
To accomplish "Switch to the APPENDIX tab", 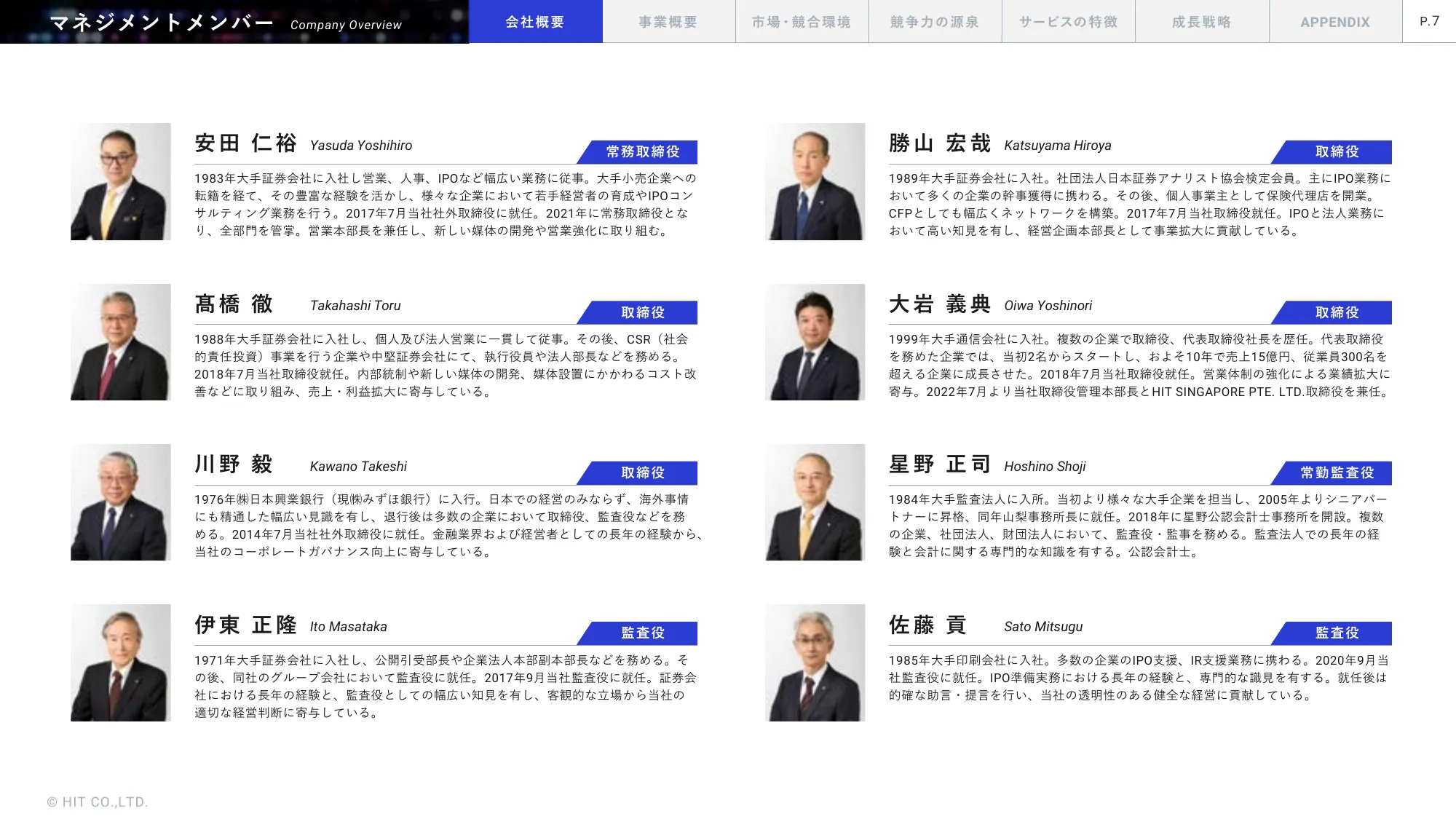I will [x=1335, y=21].
